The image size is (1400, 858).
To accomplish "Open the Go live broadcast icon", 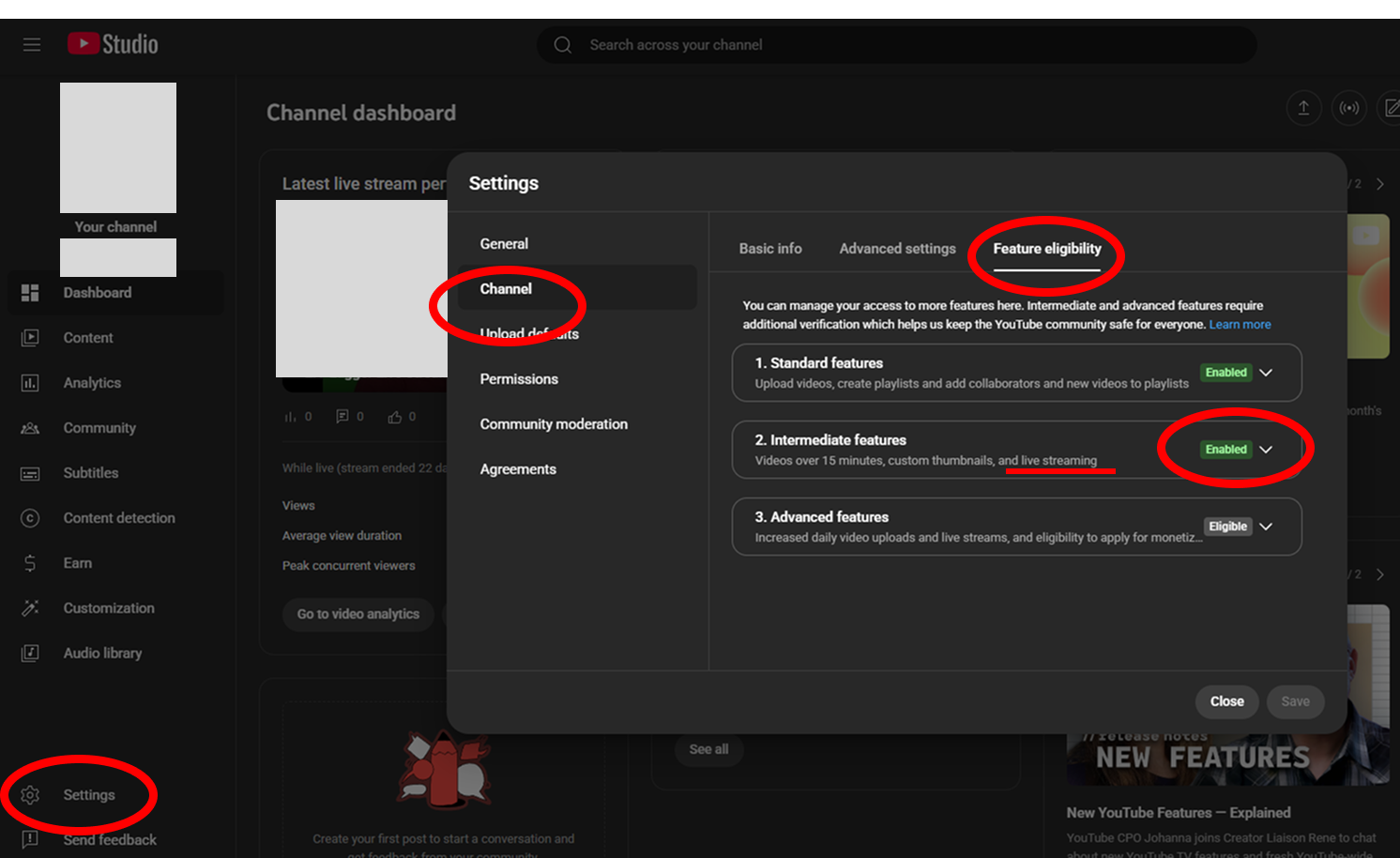I will coord(1349,107).
